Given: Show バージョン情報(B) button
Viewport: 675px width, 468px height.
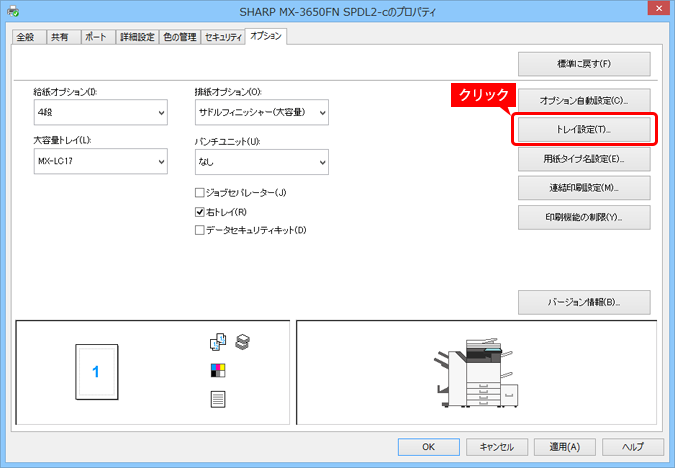Looking at the screenshot, I should click(x=584, y=302).
